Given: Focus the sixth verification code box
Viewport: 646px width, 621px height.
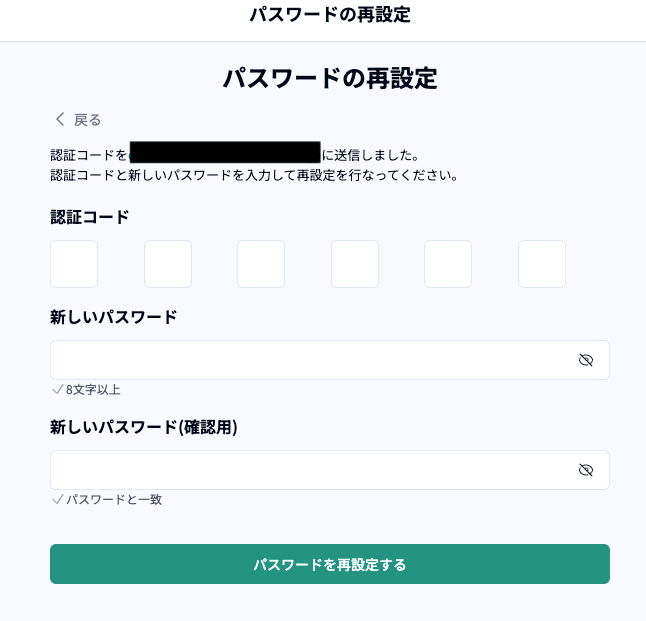Looking at the screenshot, I should pyautogui.click(x=542, y=264).
